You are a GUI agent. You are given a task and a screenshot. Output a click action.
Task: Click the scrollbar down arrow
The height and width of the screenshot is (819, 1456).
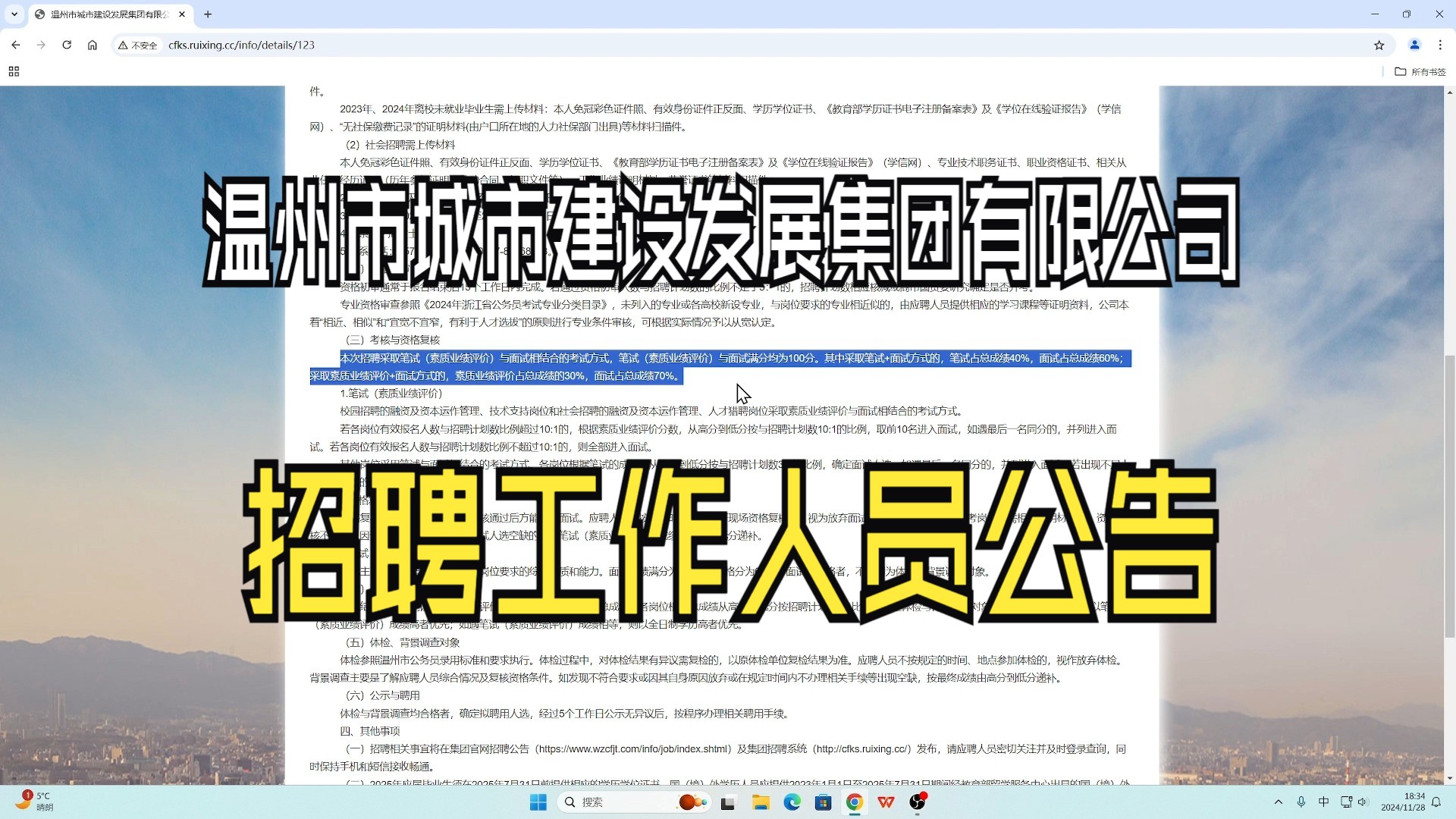point(1450,778)
